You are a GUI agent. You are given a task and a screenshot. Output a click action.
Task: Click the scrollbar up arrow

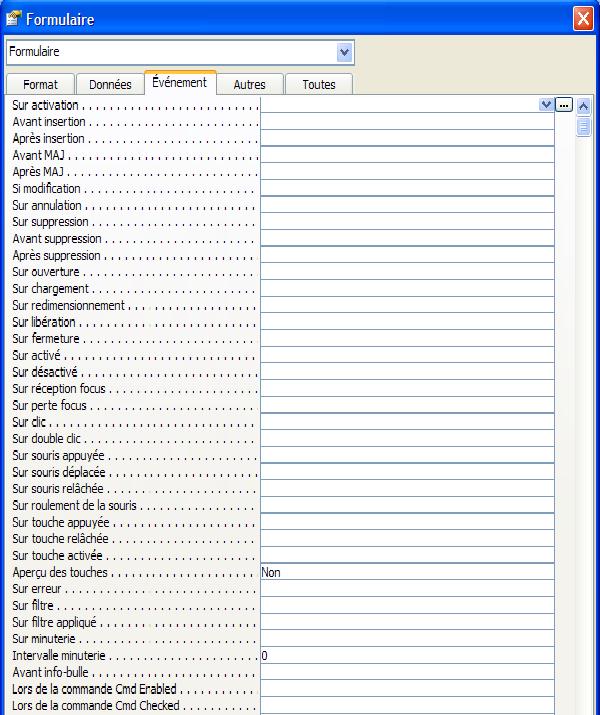[x=583, y=107]
